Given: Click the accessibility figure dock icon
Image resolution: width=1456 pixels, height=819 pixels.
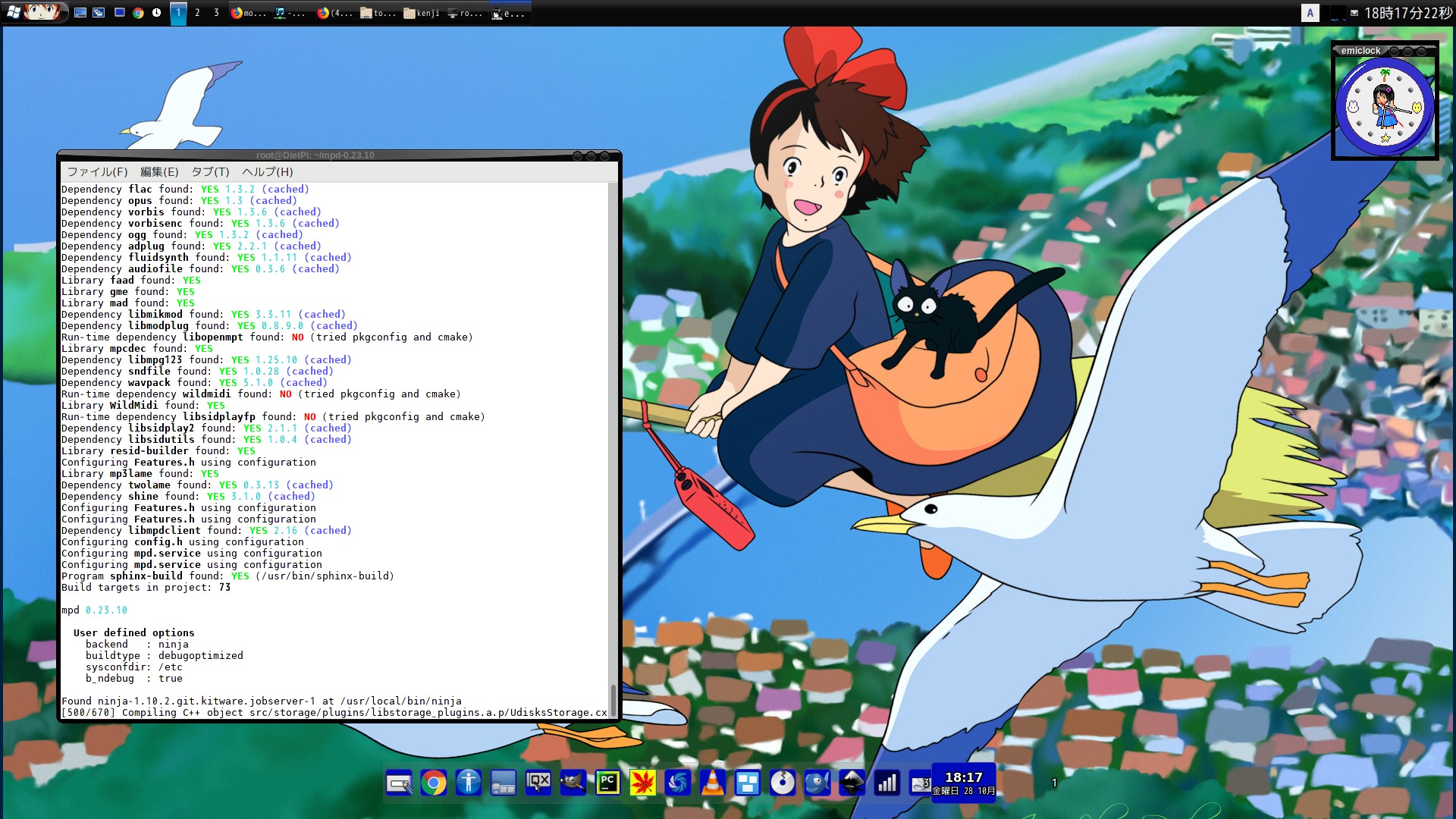Looking at the screenshot, I should [x=469, y=783].
